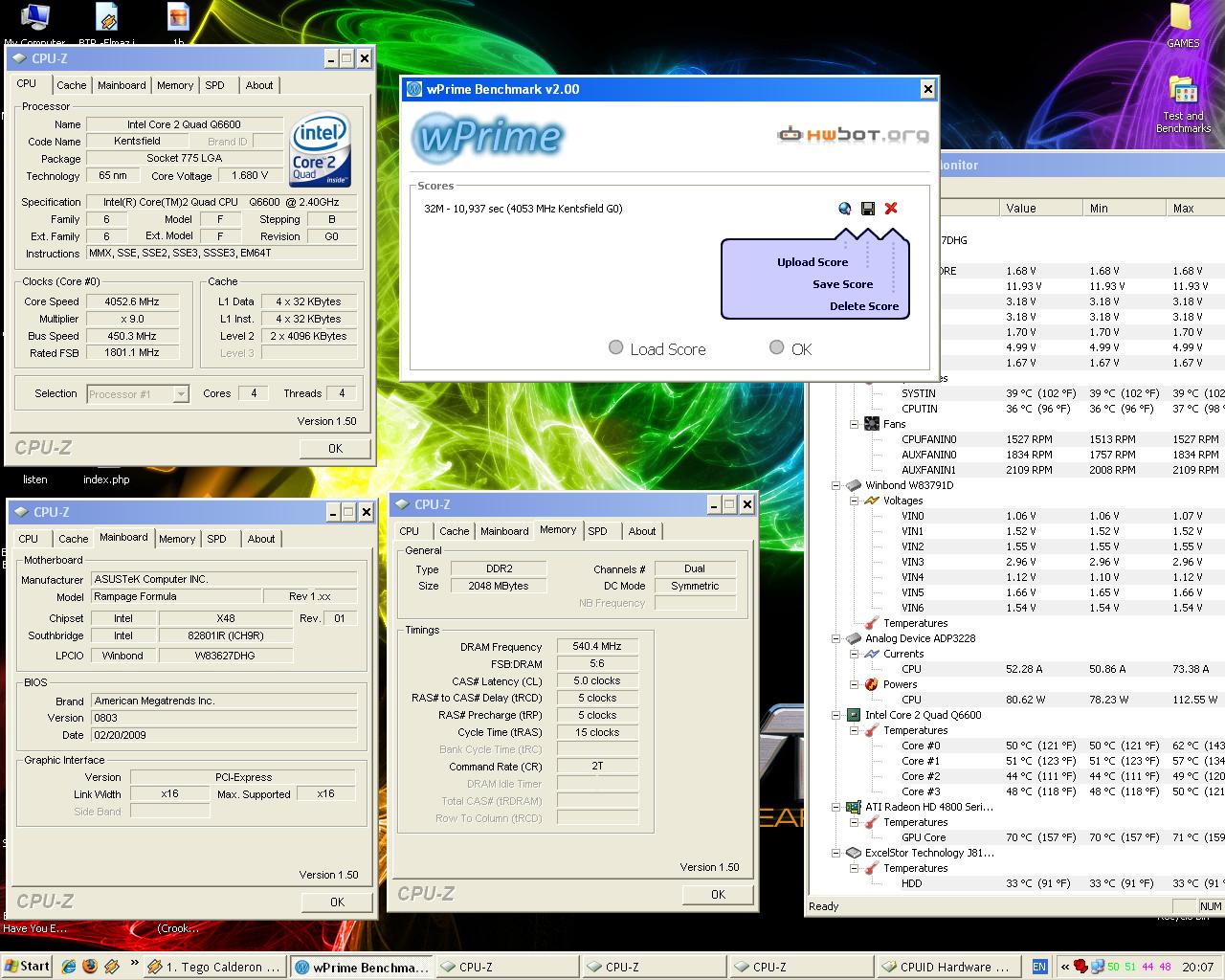Image resolution: width=1225 pixels, height=980 pixels.
Task: Open the CPU tab in the Mainboard CPU-Z window
Action: click(29, 539)
